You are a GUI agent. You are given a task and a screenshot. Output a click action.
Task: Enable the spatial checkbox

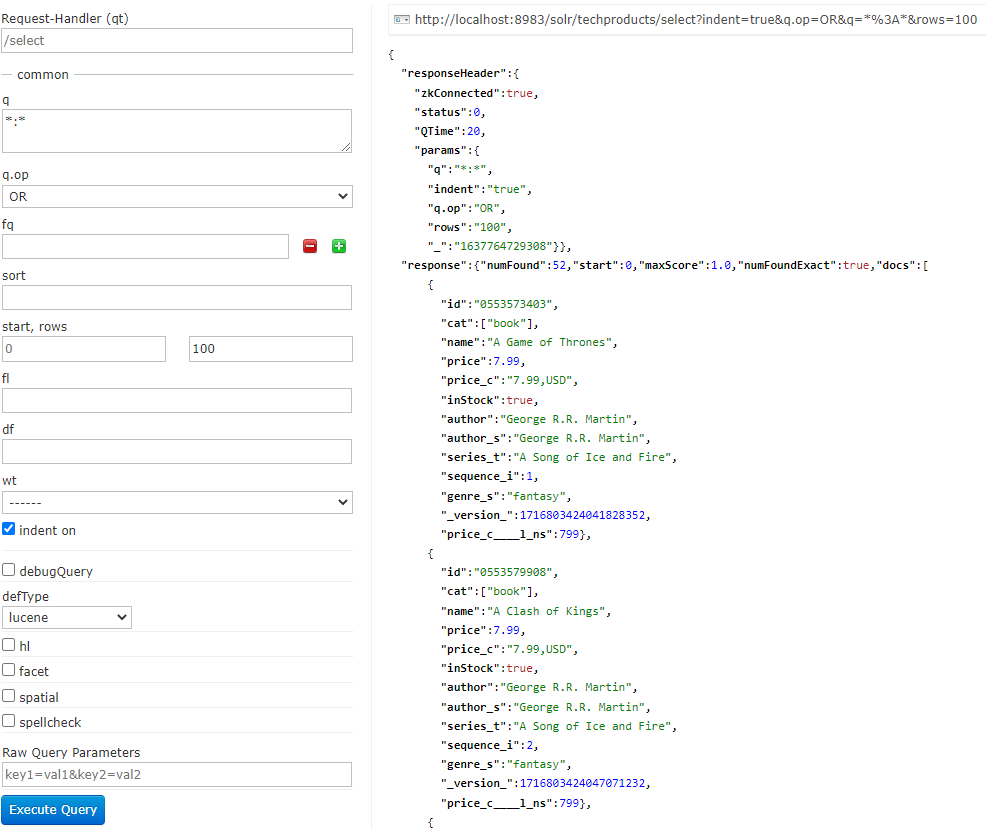(9, 695)
